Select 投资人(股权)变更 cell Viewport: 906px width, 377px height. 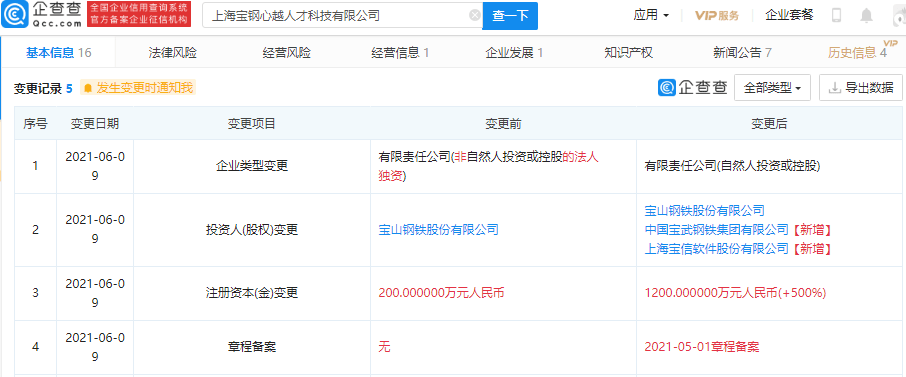pos(251,230)
